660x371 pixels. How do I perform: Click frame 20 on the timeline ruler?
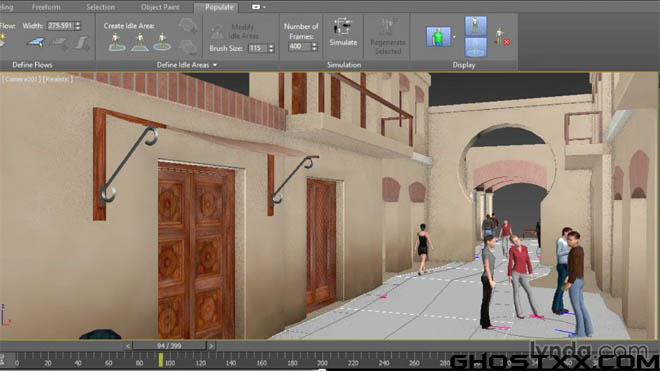pyautogui.click(x=48, y=363)
